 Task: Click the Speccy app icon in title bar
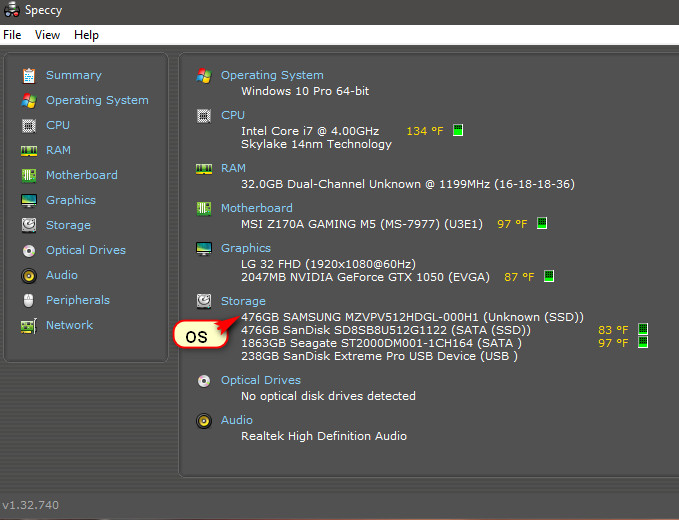click(x=11, y=10)
